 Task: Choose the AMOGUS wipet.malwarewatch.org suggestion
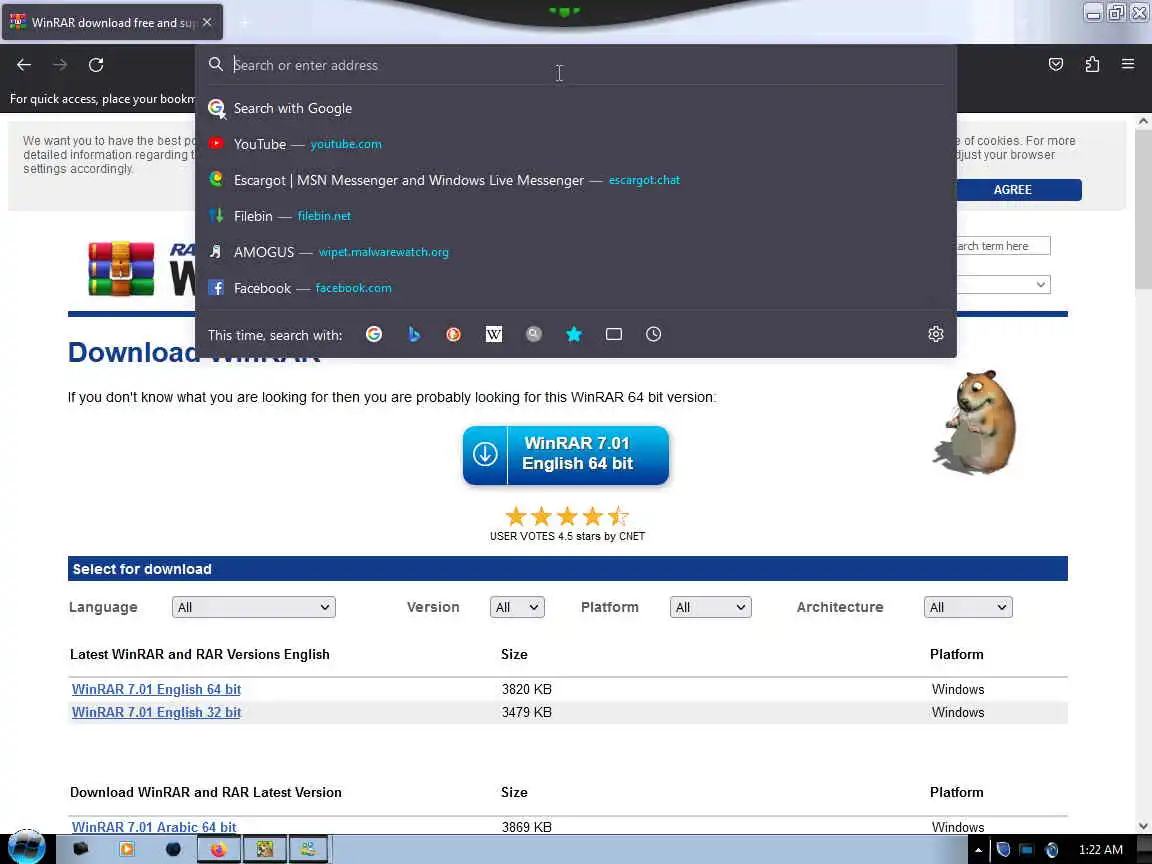tap(575, 252)
